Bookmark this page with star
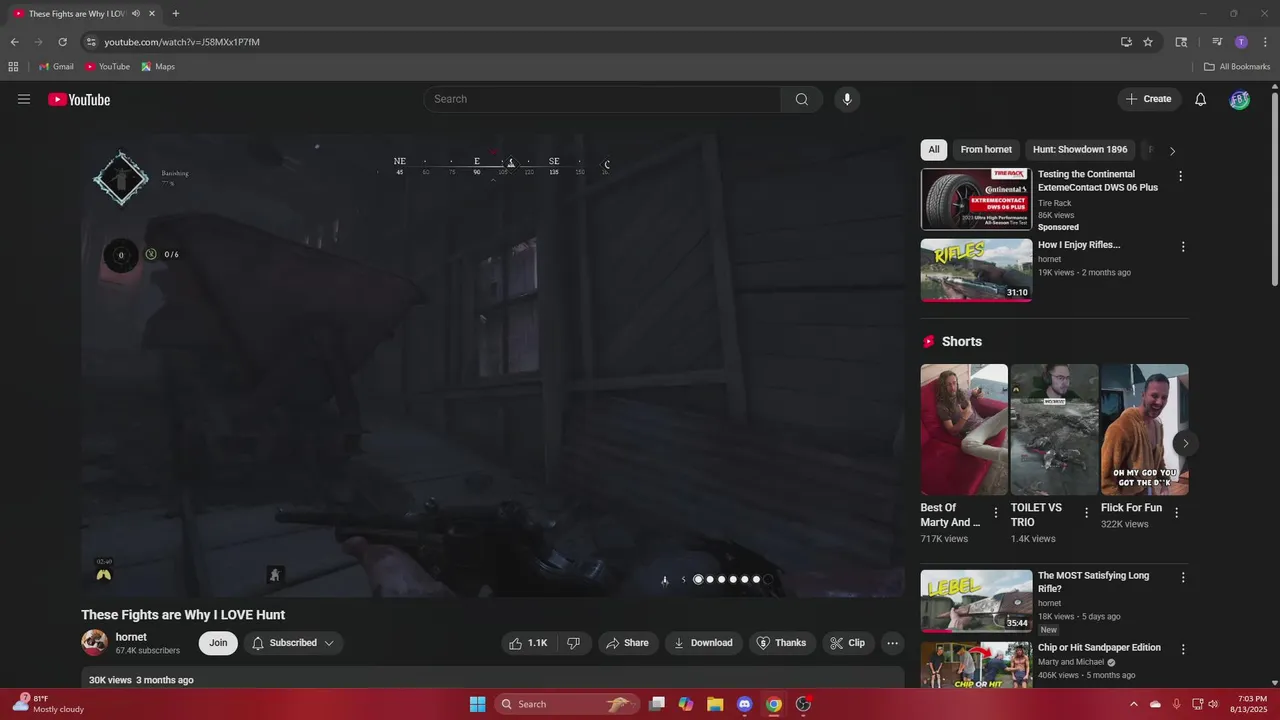Screen dimensions: 1280x720 click(x=1148, y=42)
